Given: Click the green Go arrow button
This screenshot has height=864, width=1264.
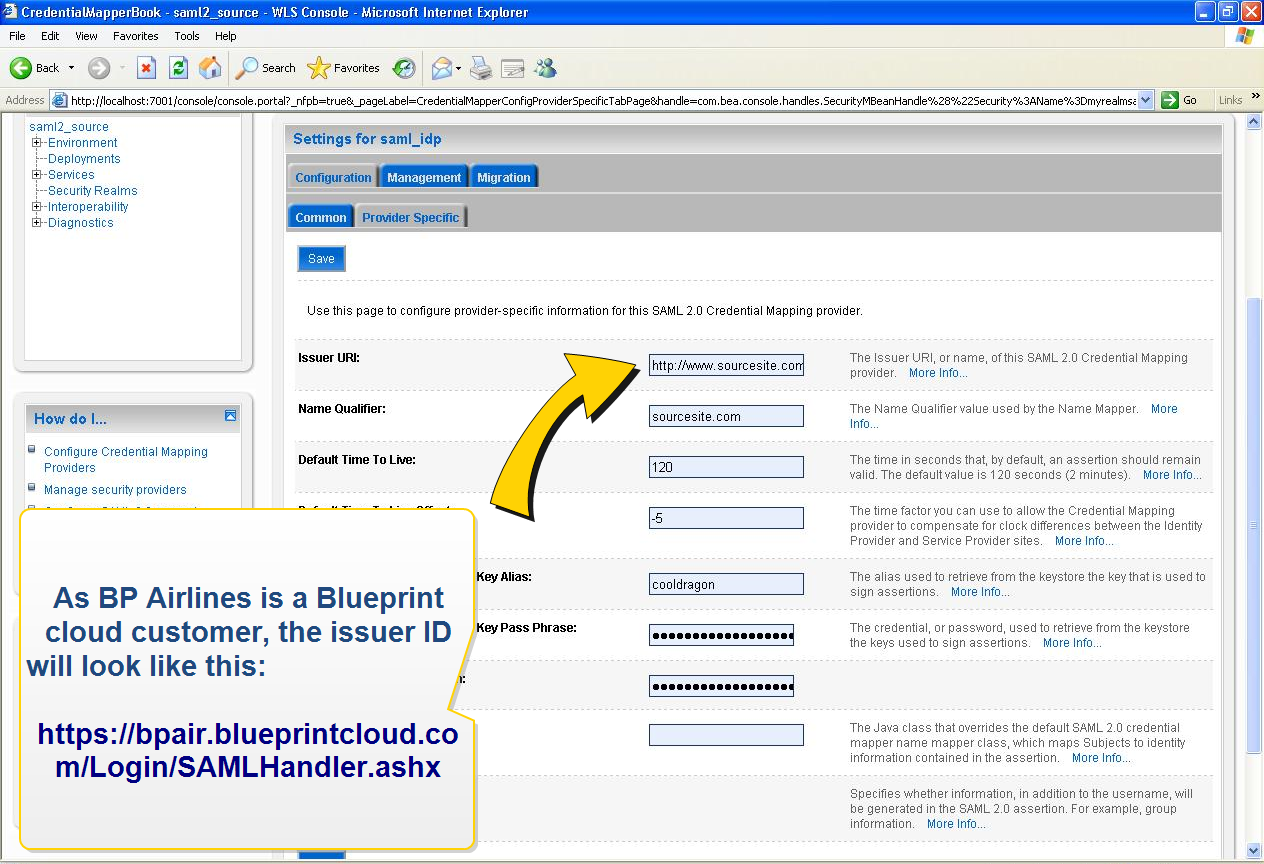Looking at the screenshot, I should 1179,100.
